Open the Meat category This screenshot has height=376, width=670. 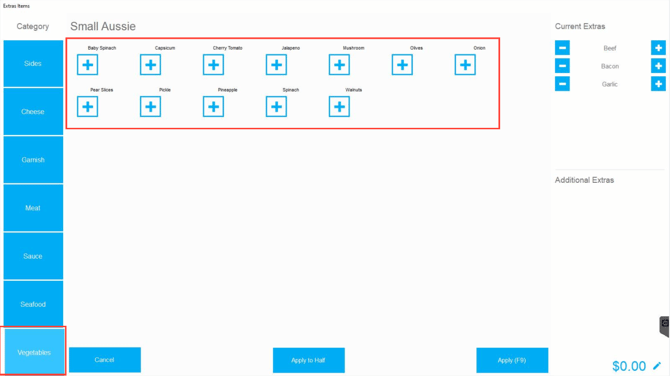click(33, 208)
